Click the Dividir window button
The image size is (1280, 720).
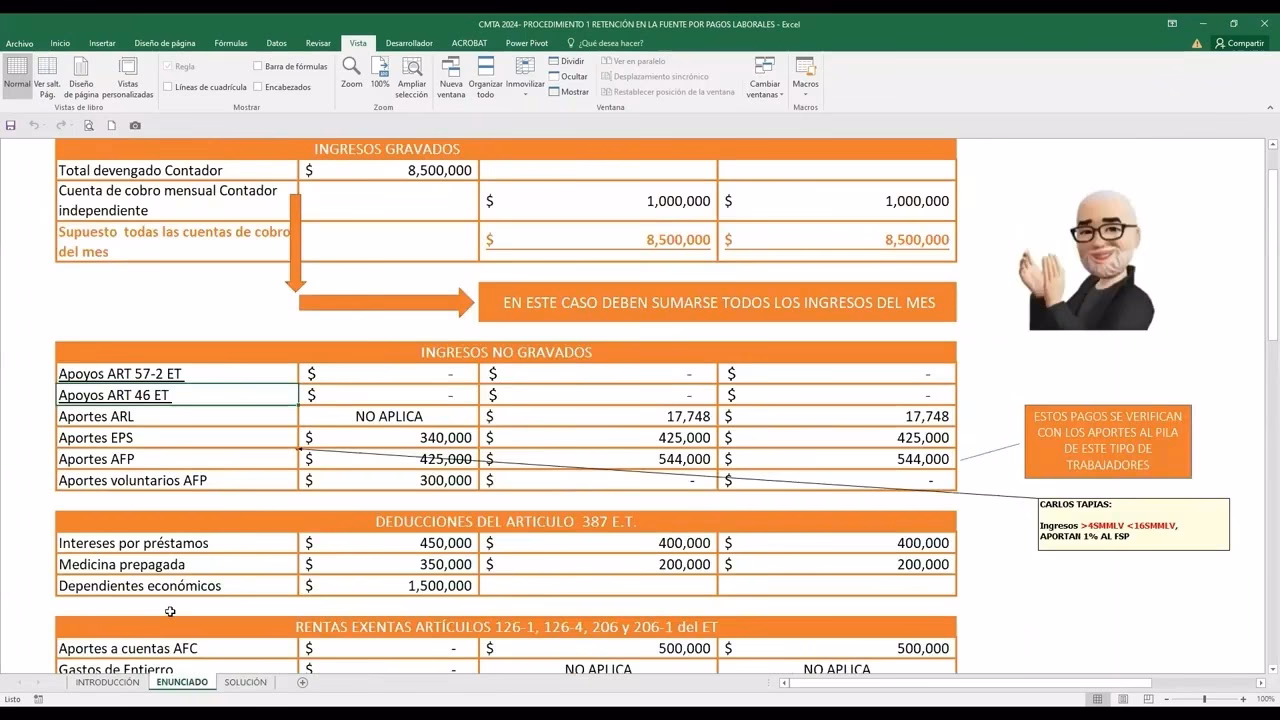tap(567, 61)
